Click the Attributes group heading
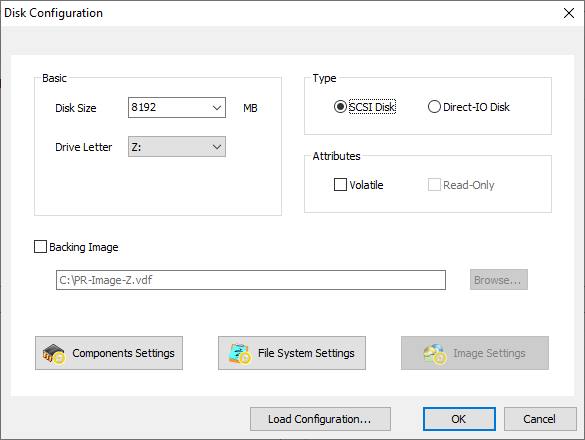 pos(337,156)
